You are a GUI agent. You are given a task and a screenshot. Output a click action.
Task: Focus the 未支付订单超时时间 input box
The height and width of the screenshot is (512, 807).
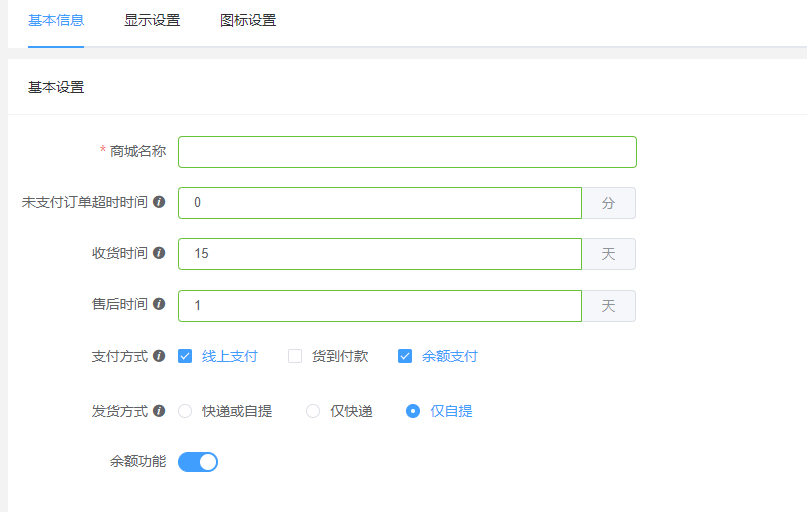click(x=380, y=203)
